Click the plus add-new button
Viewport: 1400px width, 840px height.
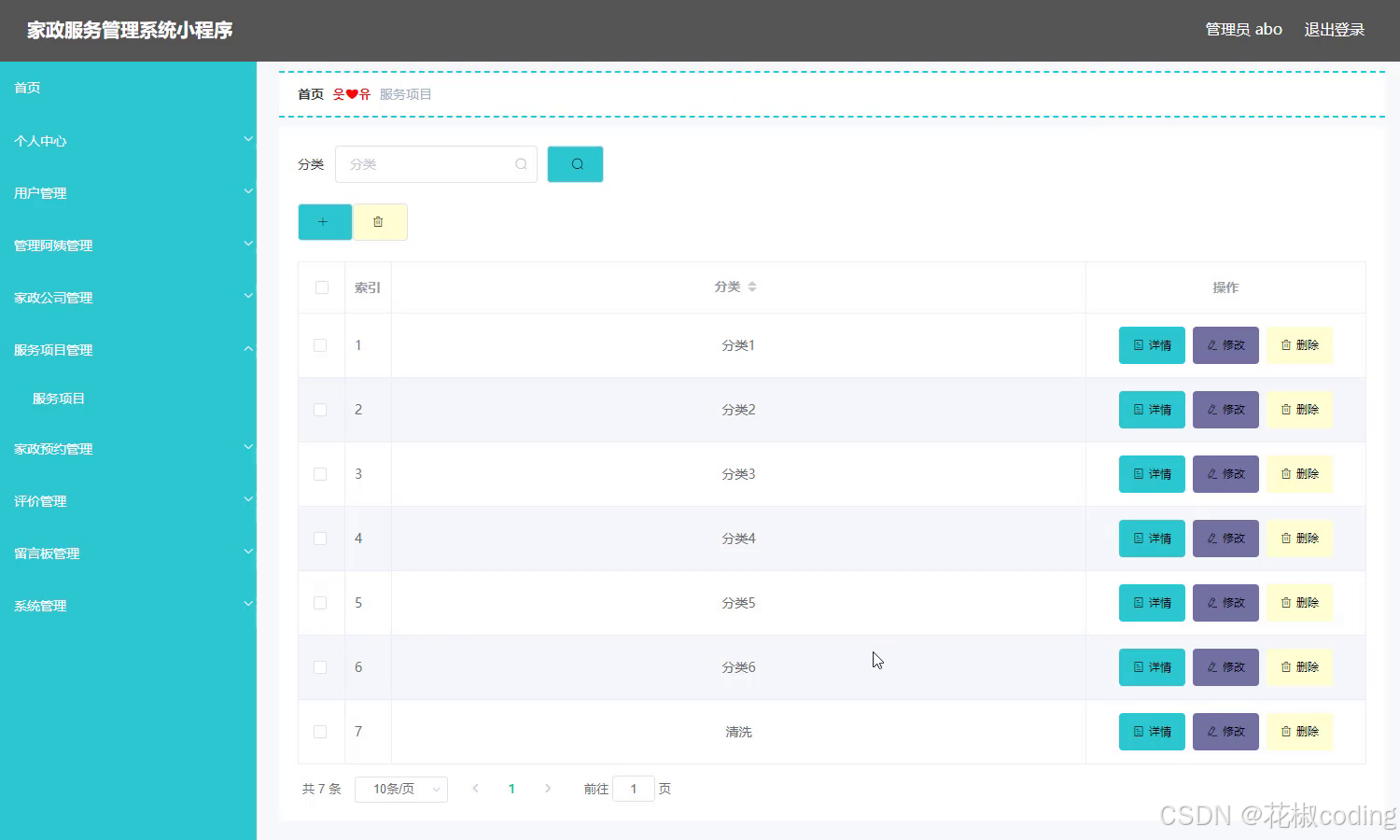325,222
